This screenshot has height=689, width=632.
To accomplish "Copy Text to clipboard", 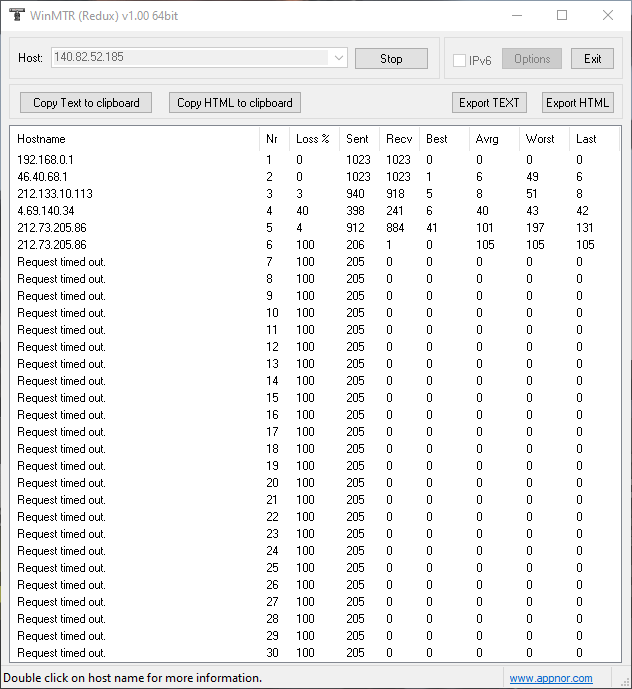I will 86,102.
